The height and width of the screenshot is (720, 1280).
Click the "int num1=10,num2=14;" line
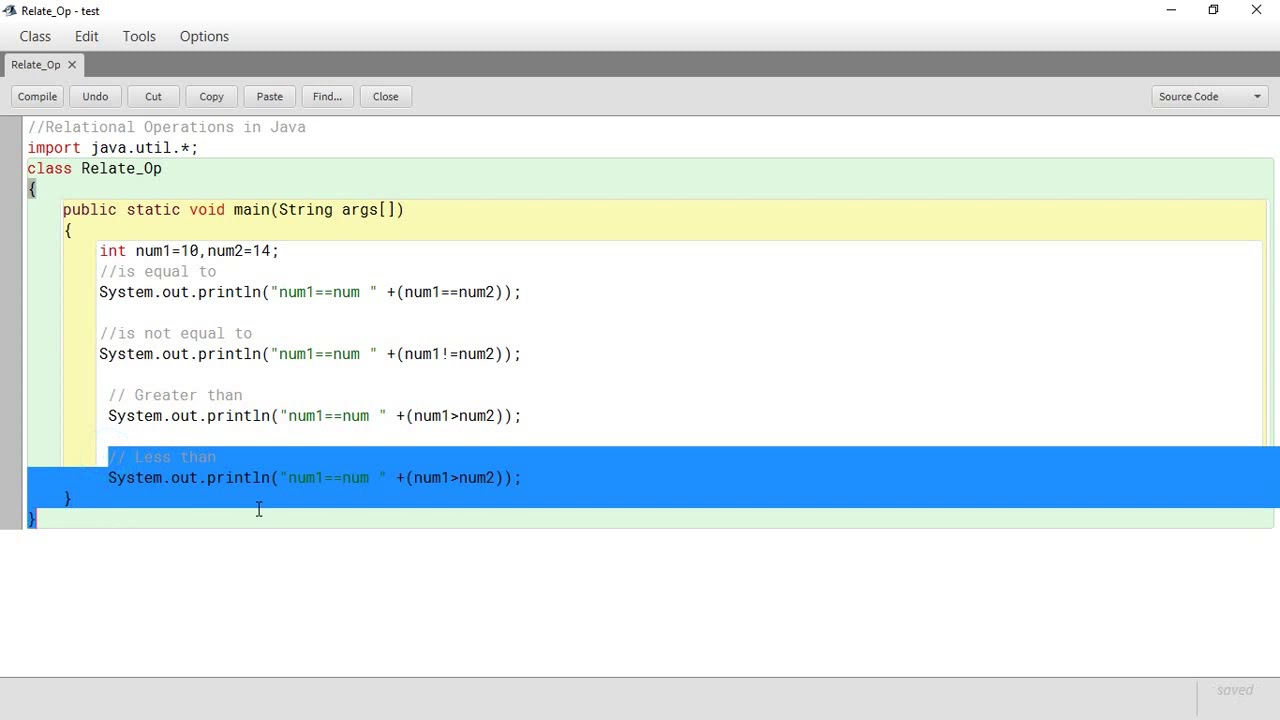(x=189, y=251)
